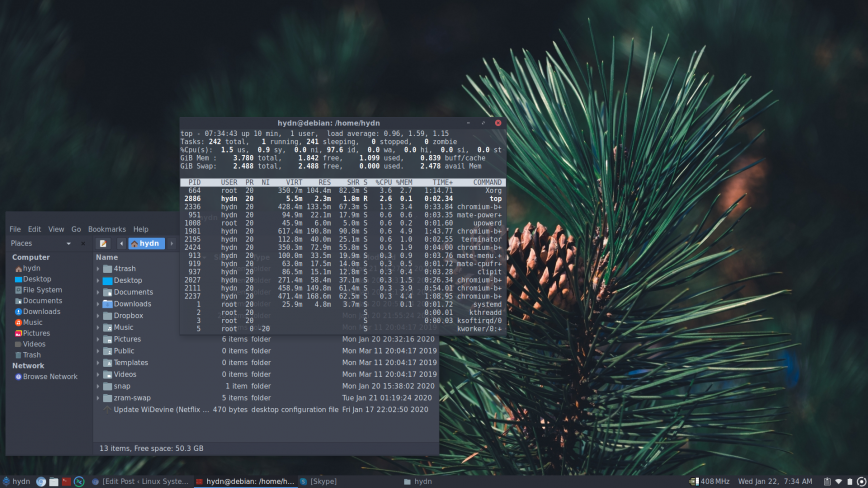868x488 pixels.
Task: Open the Edit menu in file manager
Action: click(34, 229)
